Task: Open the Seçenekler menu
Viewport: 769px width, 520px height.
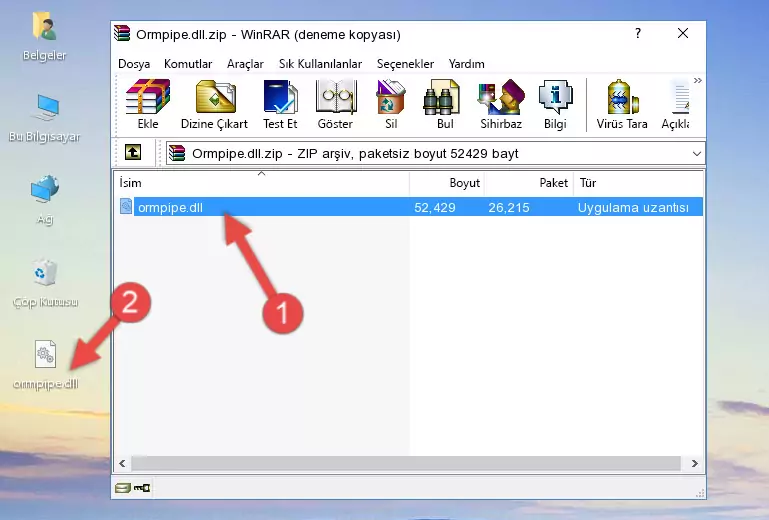Action: click(x=405, y=64)
